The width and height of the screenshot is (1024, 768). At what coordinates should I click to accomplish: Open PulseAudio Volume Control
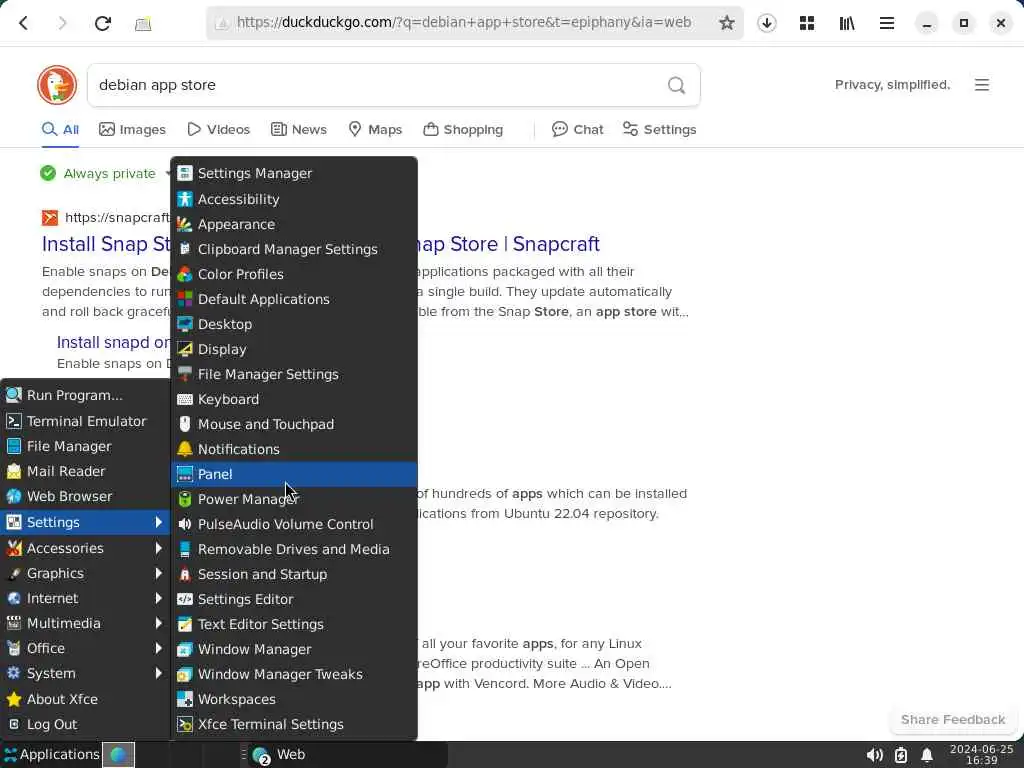click(x=294, y=524)
